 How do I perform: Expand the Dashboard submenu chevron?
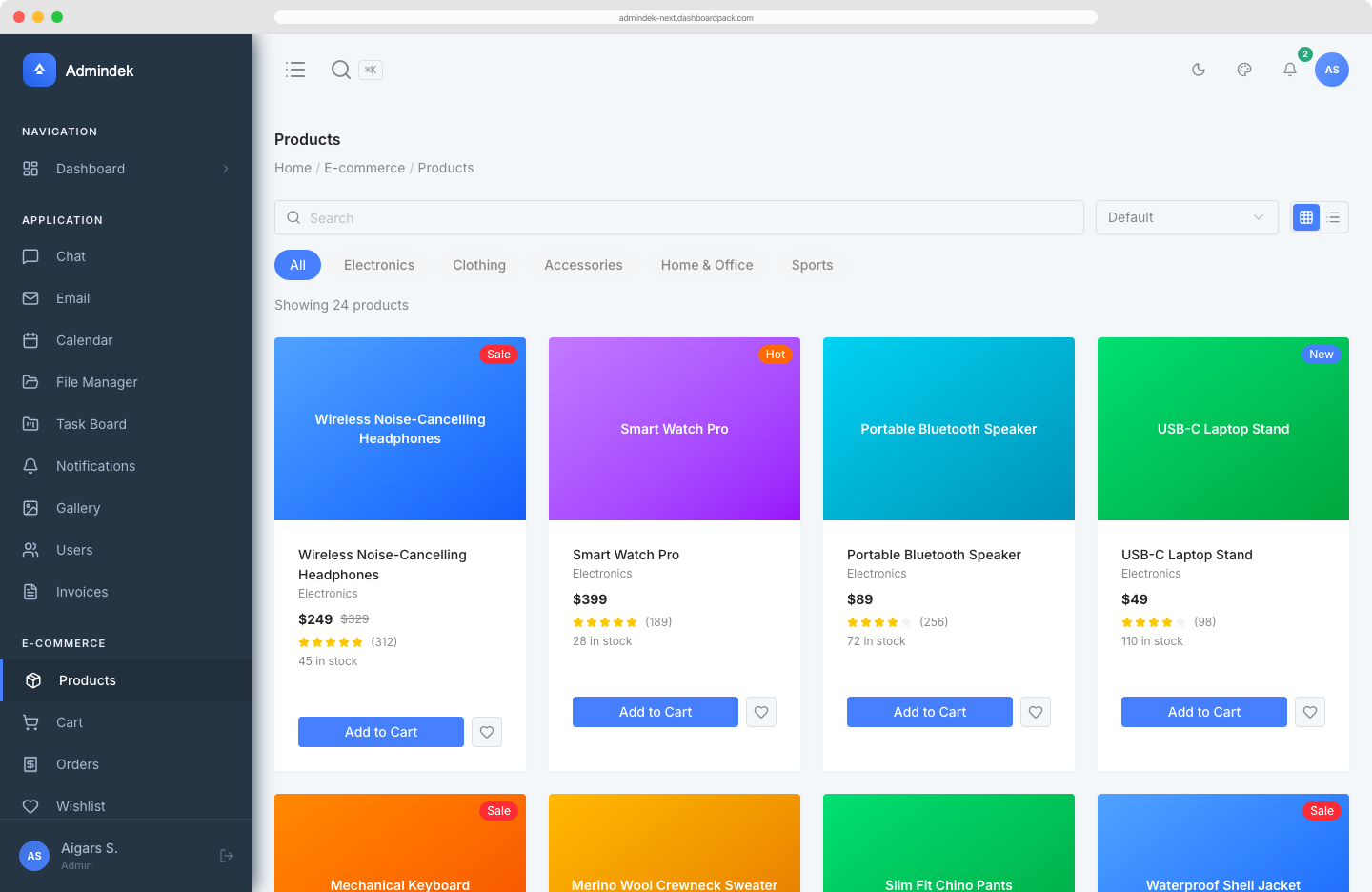coord(226,169)
